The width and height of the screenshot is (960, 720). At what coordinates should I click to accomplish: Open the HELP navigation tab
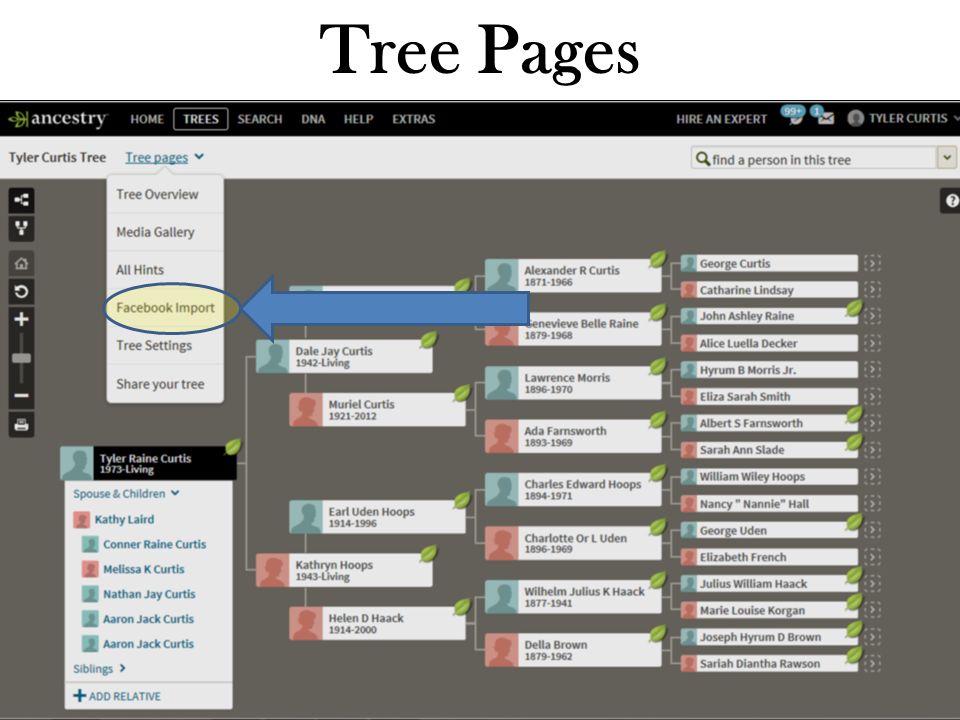click(358, 119)
